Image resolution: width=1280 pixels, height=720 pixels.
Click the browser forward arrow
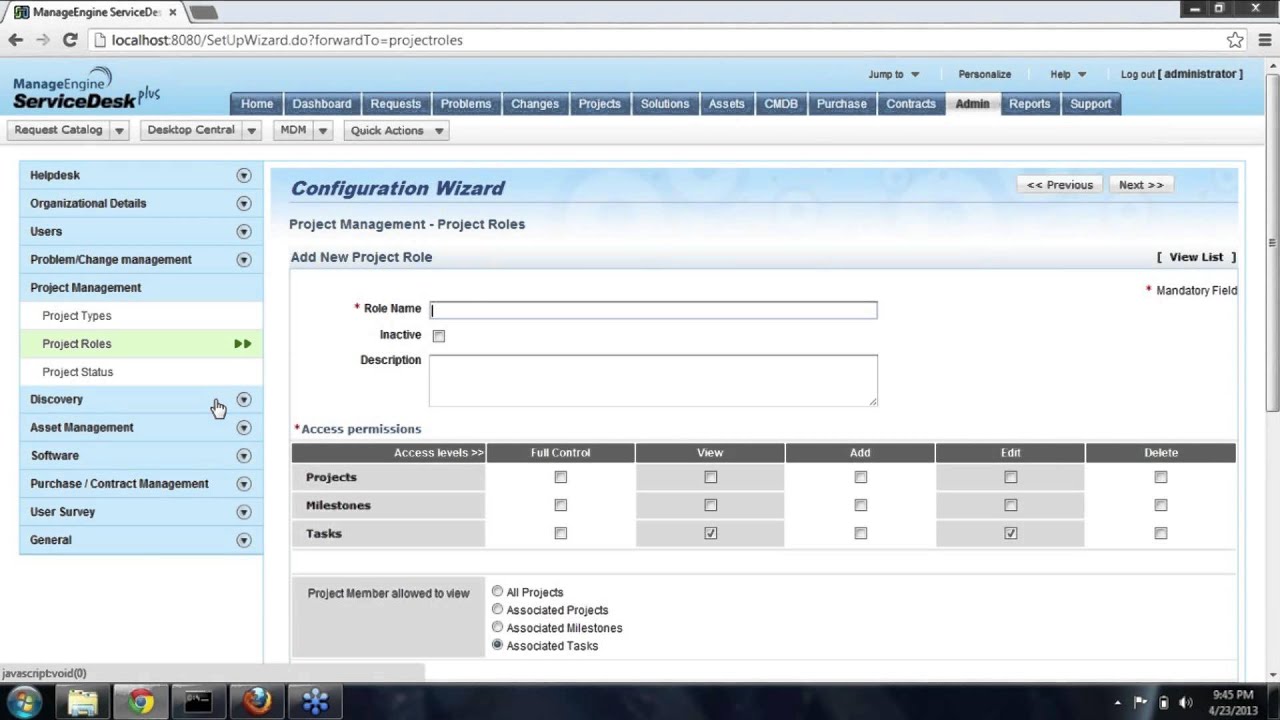(43, 40)
